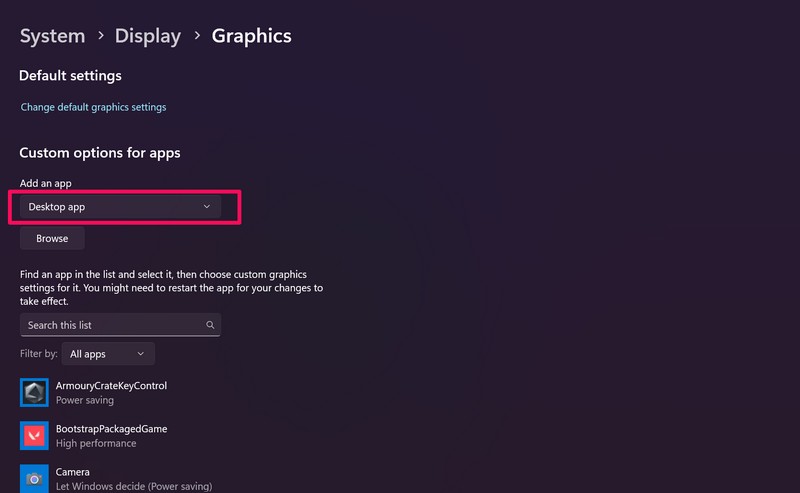800x493 pixels.
Task: Click the Graphics breadcrumb title
Action: [251, 36]
